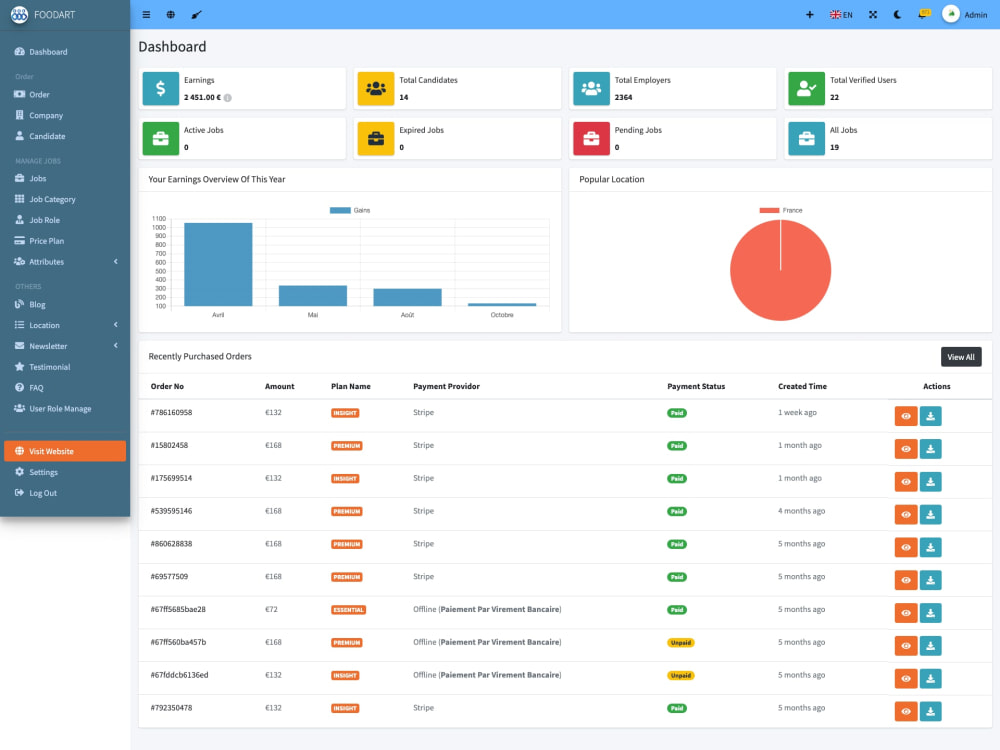
Task: Download invoice for order #67ff5685bae28
Action: pos(930,613)
